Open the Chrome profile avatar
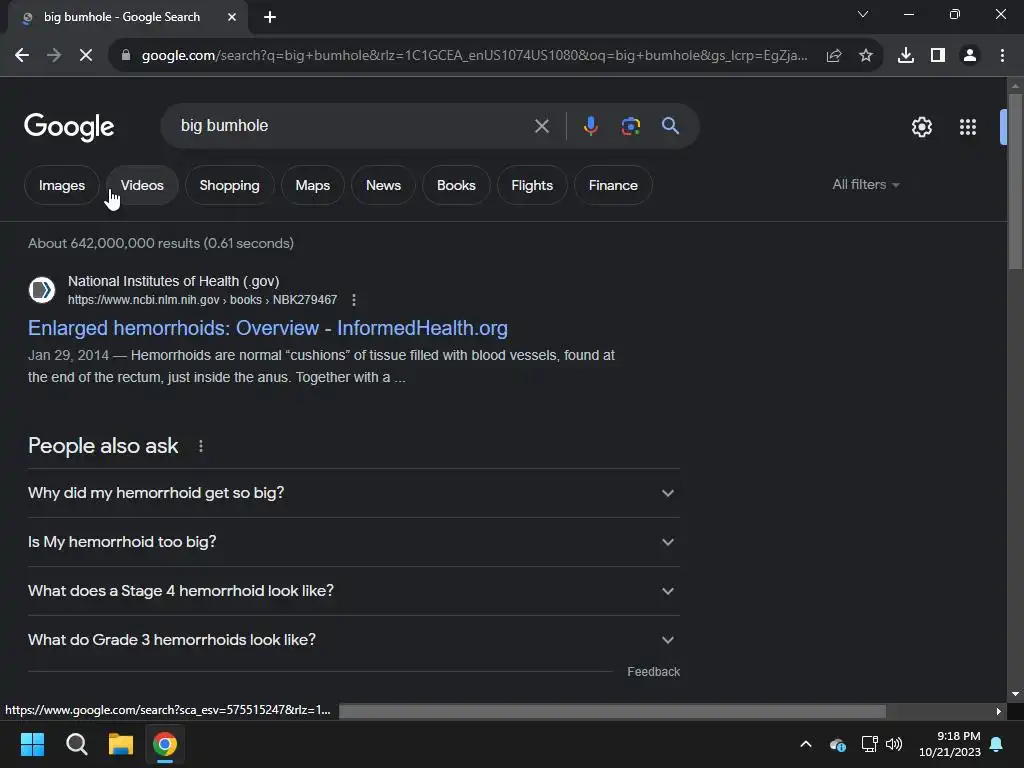1024x768 pixels. (x=970, y=56)
